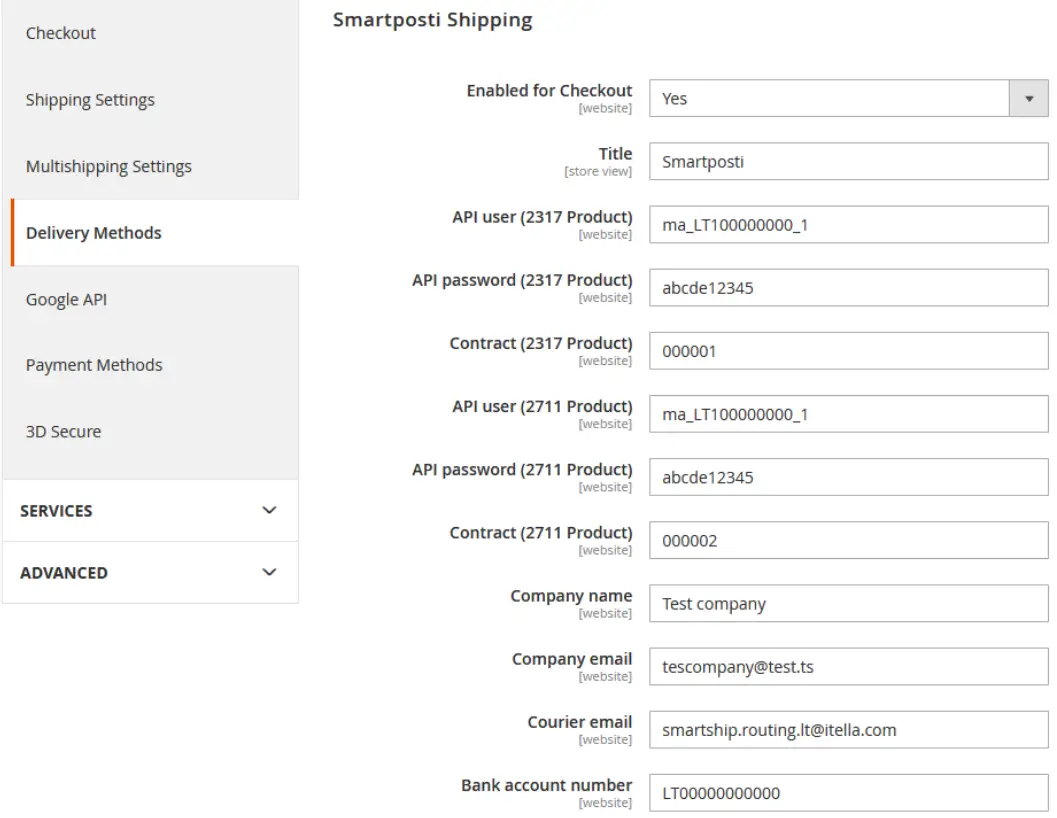Click the Courier email label
The height and width of the screenshot is (818, 1057).
[x=580, y=722]
